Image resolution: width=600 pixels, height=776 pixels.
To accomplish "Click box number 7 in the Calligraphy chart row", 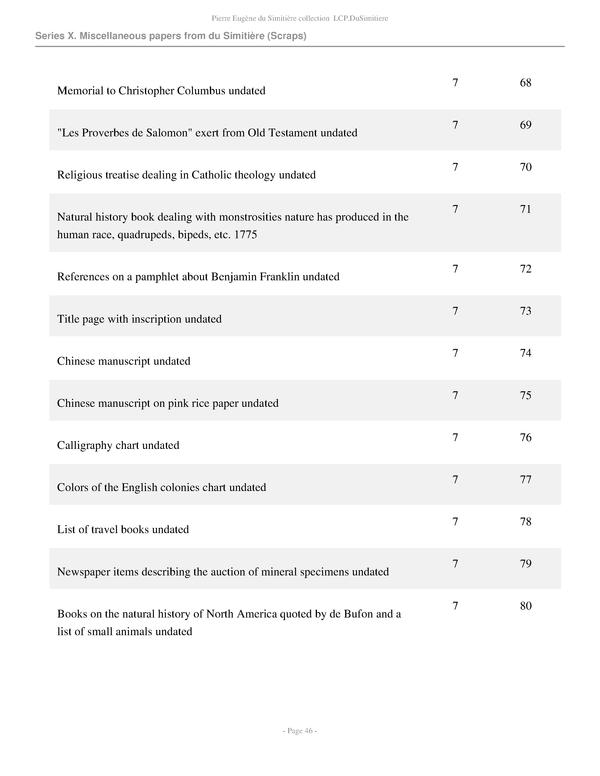I will 456,437.
